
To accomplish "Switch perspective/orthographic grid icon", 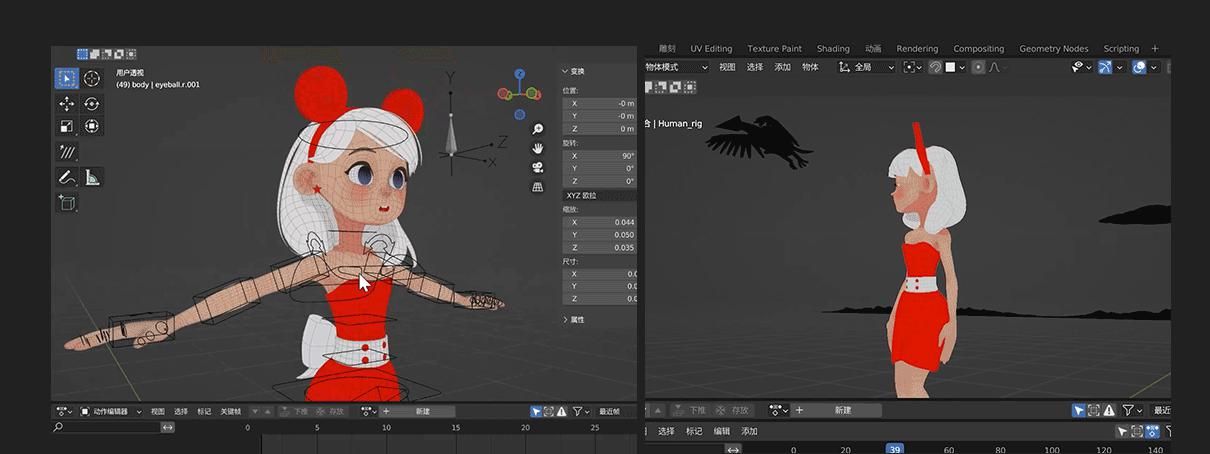I will point(538,186).
